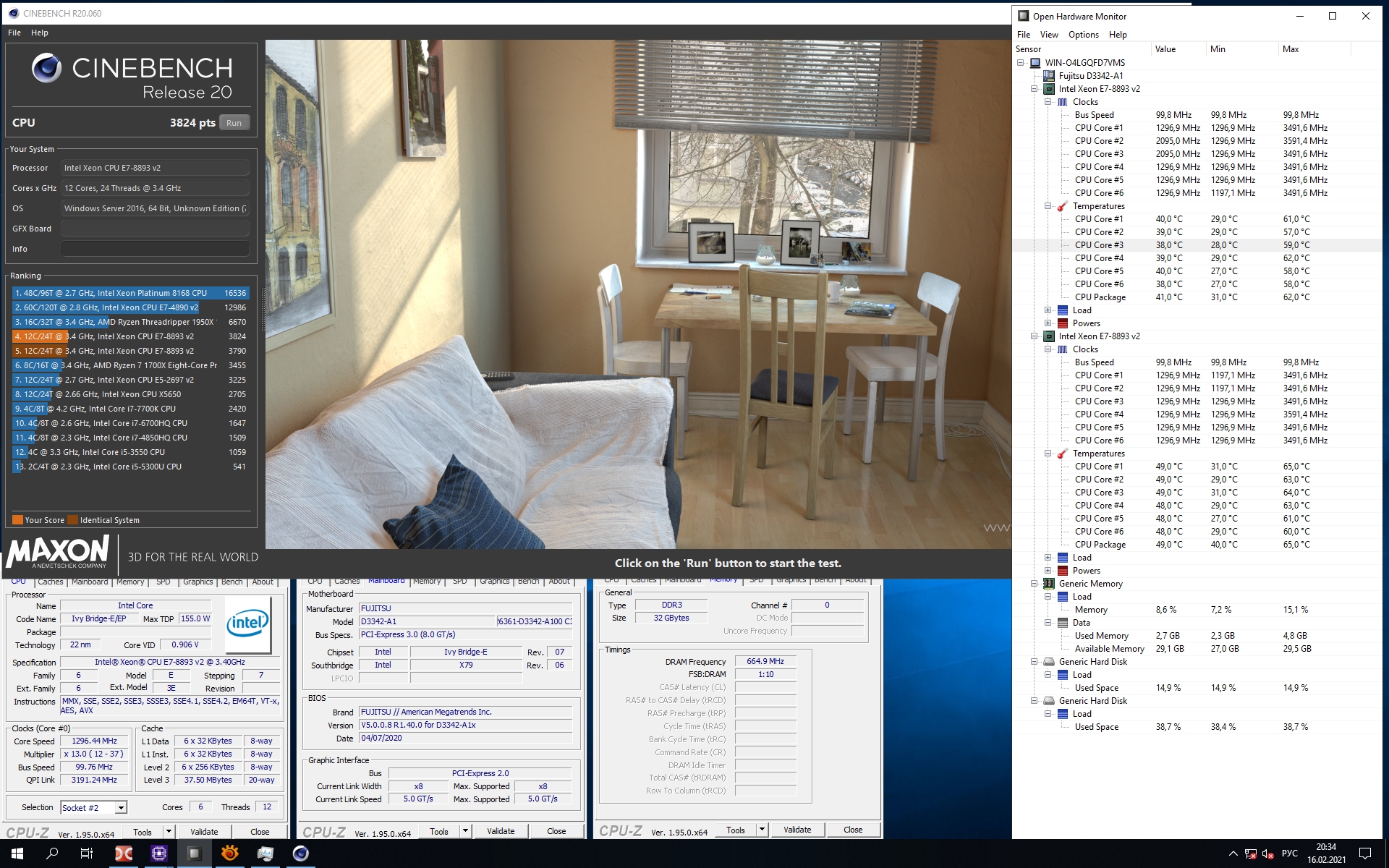Open the Cinebench Help menu
This screenshot has width=1389, height=868.
click(40, 33)
